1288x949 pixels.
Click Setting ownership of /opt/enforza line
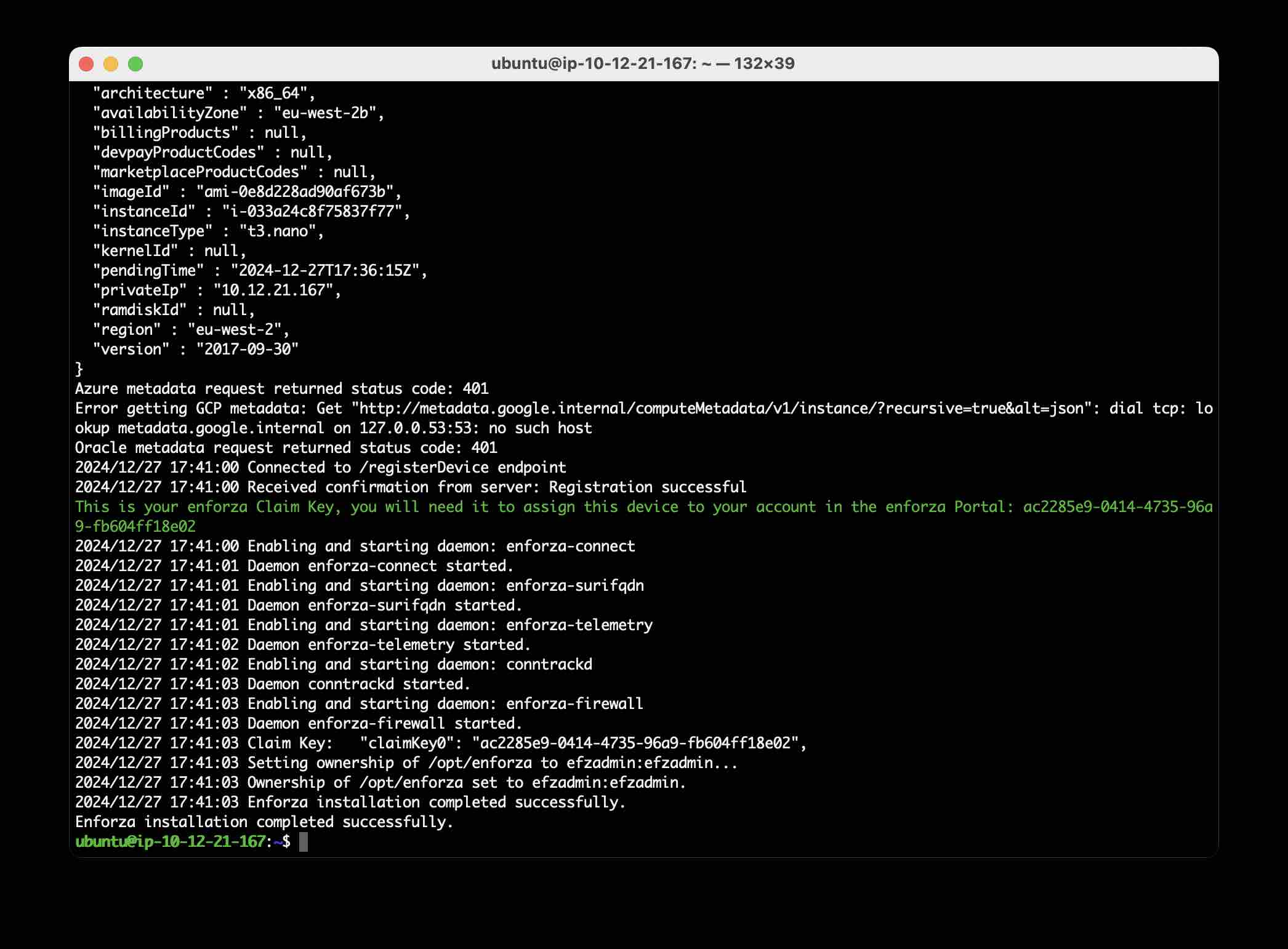[406, 763]
